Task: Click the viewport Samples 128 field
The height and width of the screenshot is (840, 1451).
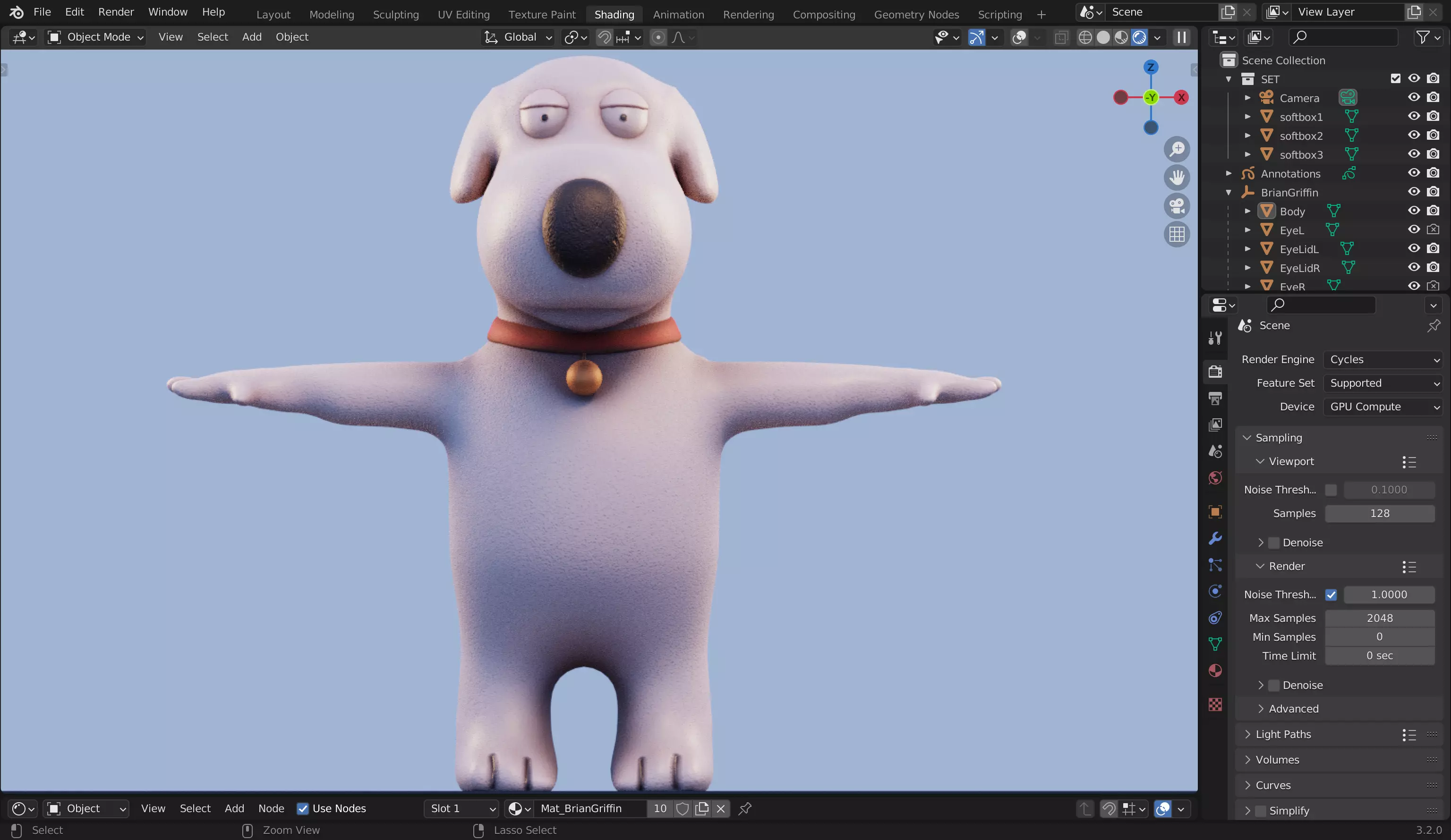Action: click(x=1380, y=514)
